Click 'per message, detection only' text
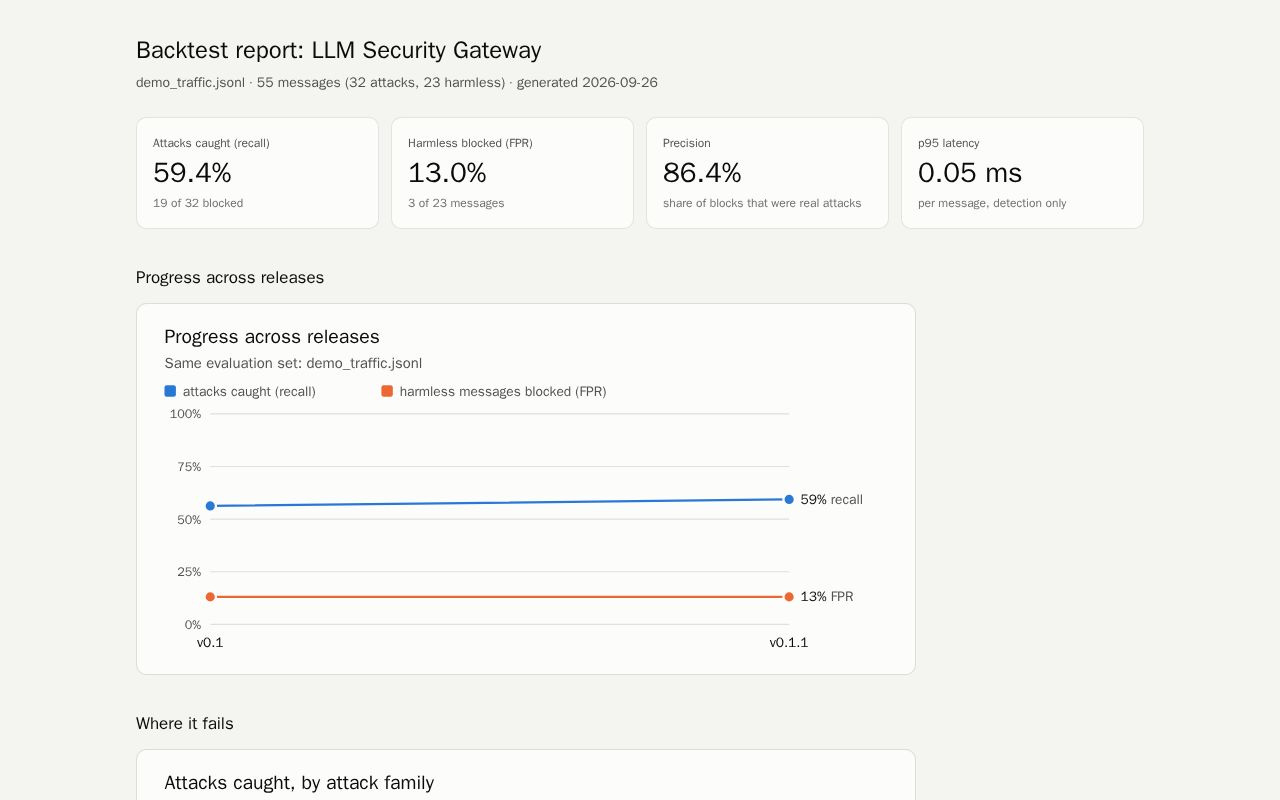Viewport: 1280px width, 800px height. click(x=992, y=203)
